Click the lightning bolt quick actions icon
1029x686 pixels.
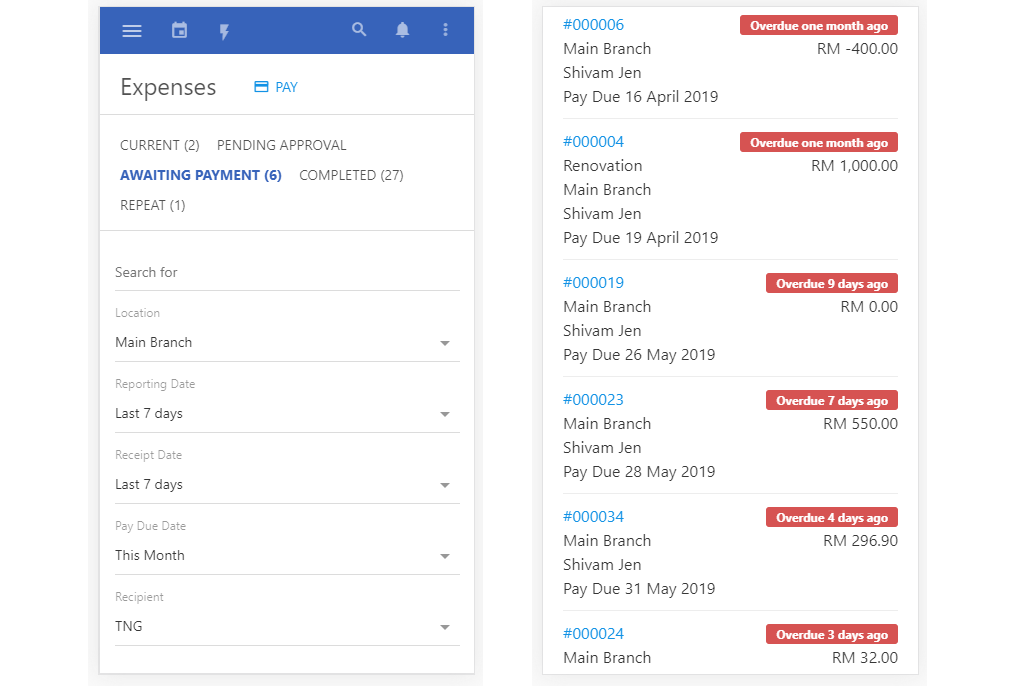[x=224, y=30]
